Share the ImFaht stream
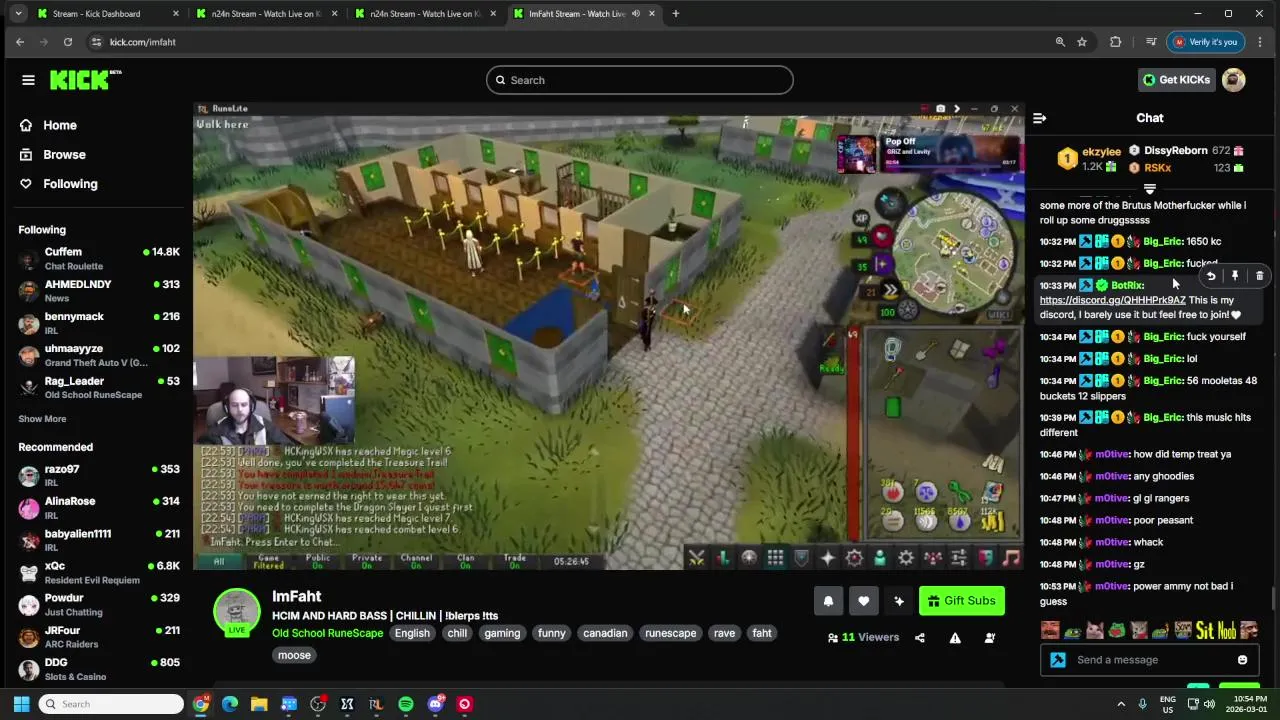 (x=920, y=638)
